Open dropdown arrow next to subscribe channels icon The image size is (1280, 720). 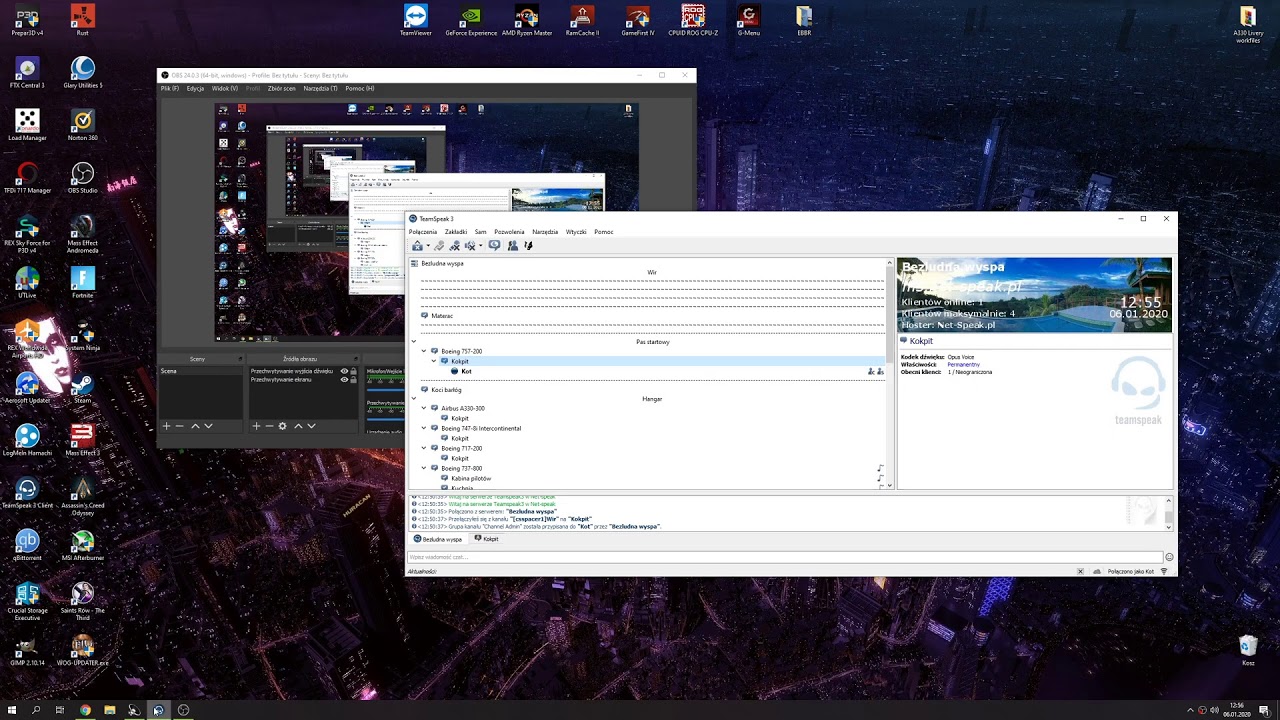coord(481,245)
